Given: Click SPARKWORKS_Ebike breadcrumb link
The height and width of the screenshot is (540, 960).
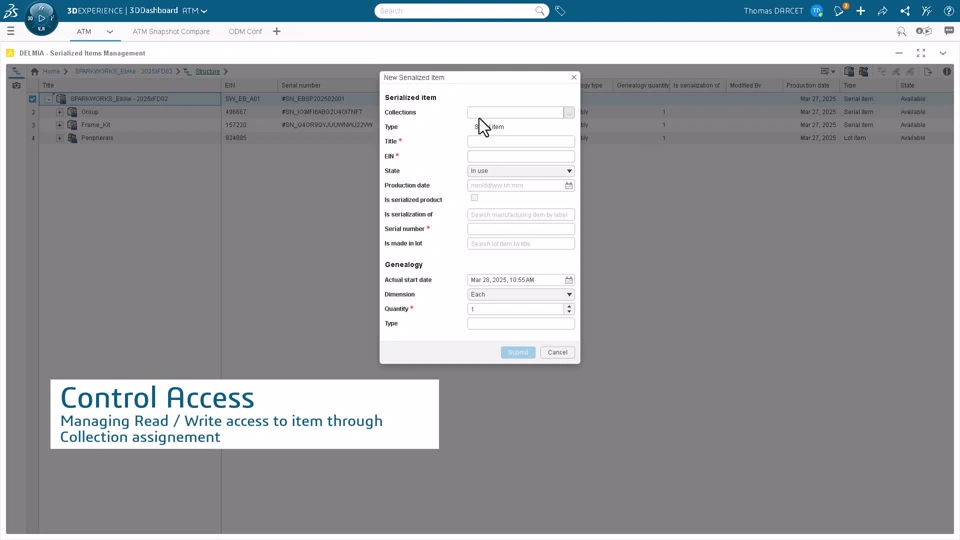Looking at the screenshot, I should click(x=124, y=72).
